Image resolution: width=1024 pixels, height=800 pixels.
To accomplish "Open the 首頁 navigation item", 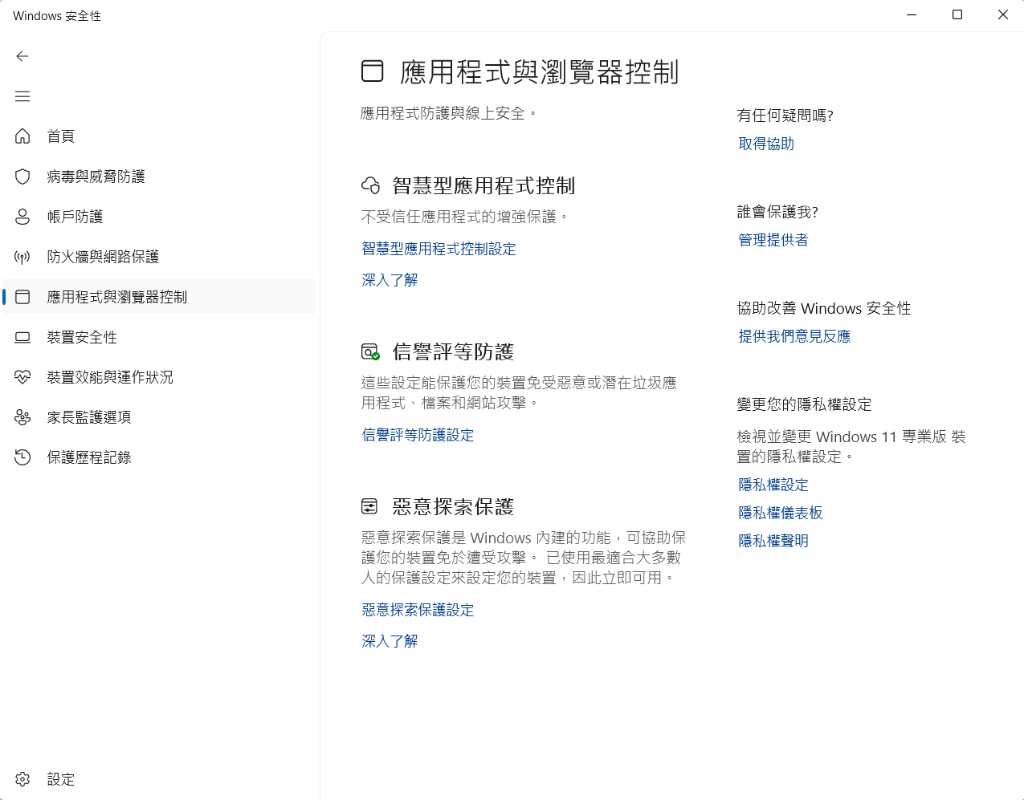I will click(159, 136).
